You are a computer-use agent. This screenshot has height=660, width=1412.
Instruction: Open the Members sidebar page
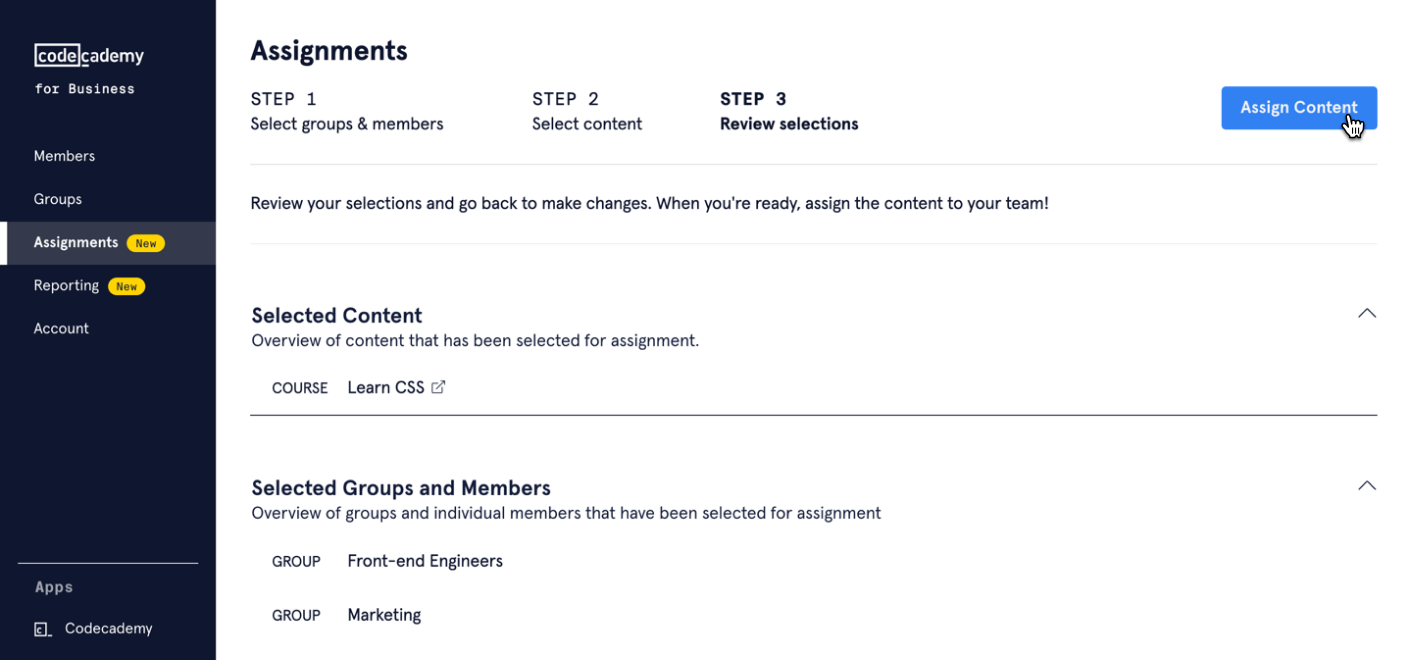point(64,156)
